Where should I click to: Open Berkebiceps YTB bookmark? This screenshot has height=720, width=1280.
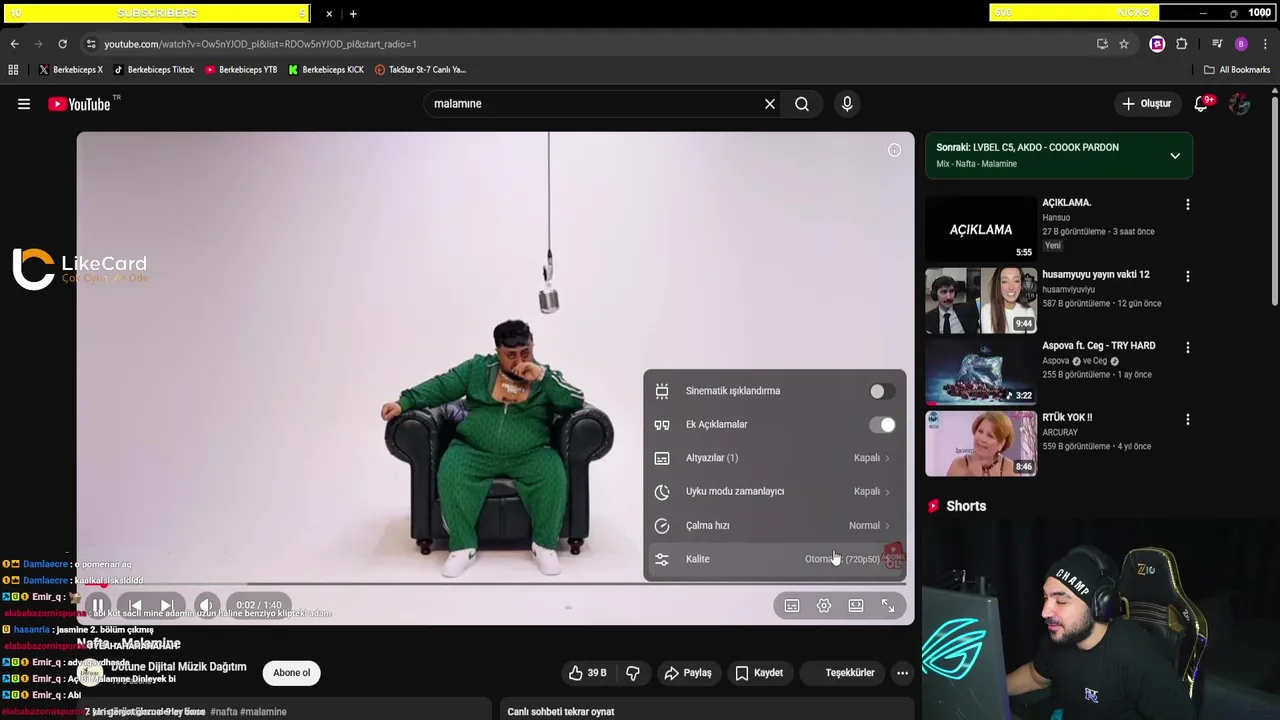coord(241,70)
